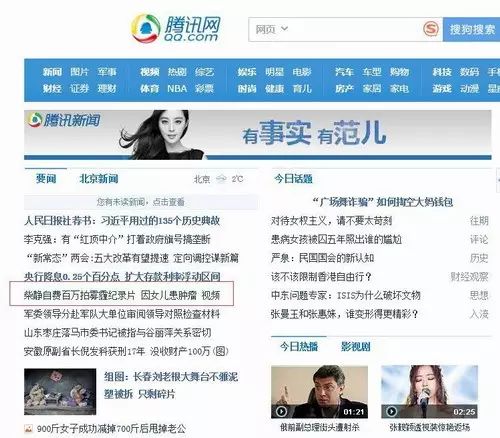Image resolution: width=500 pixels, height=438 pixels.
Task: Open 科技 in navigation bar
Action: point(442,72)
